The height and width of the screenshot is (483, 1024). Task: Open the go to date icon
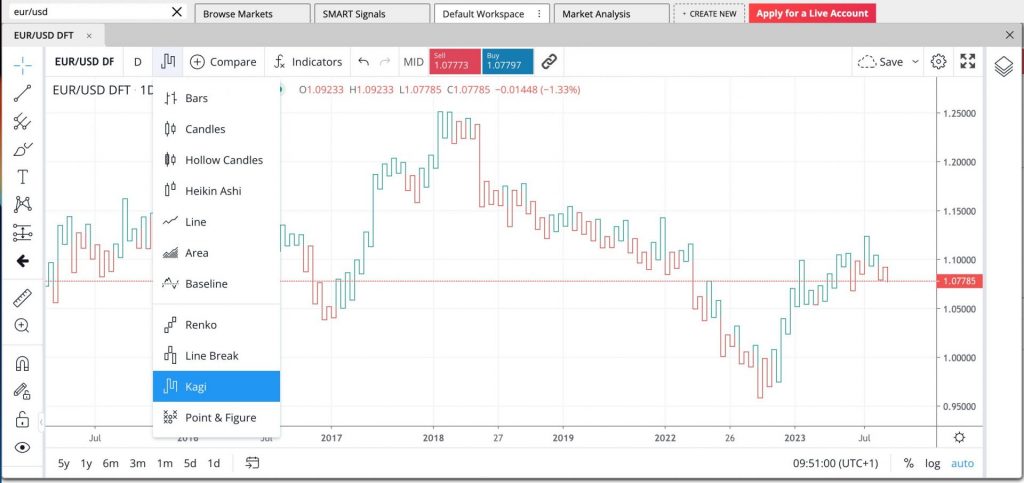[253, 463]
